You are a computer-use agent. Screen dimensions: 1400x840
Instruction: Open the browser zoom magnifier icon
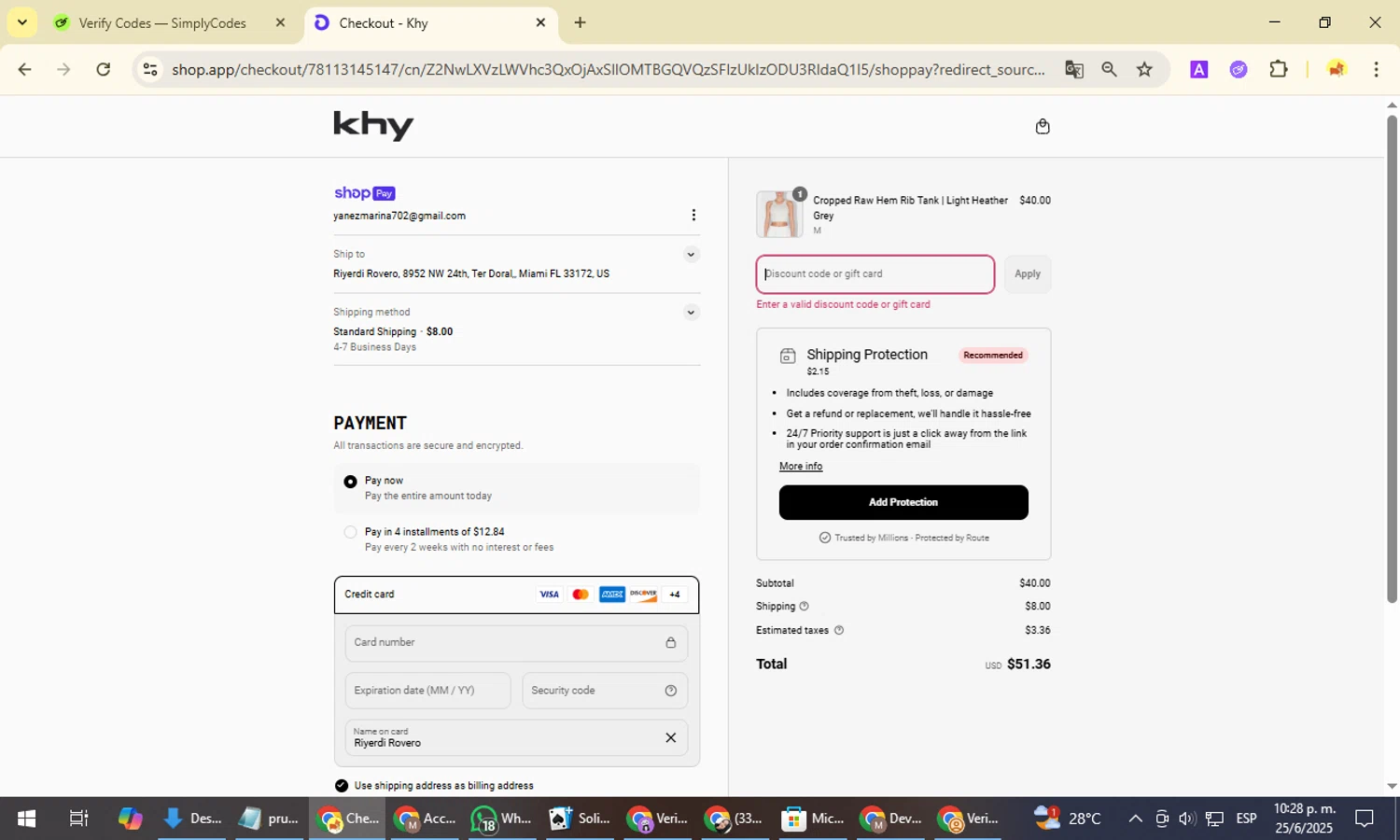click(x=1109, y=69)
